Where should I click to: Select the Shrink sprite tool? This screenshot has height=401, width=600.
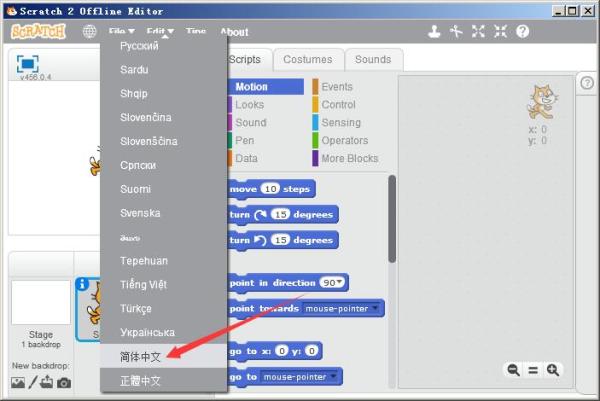[500, 31]
